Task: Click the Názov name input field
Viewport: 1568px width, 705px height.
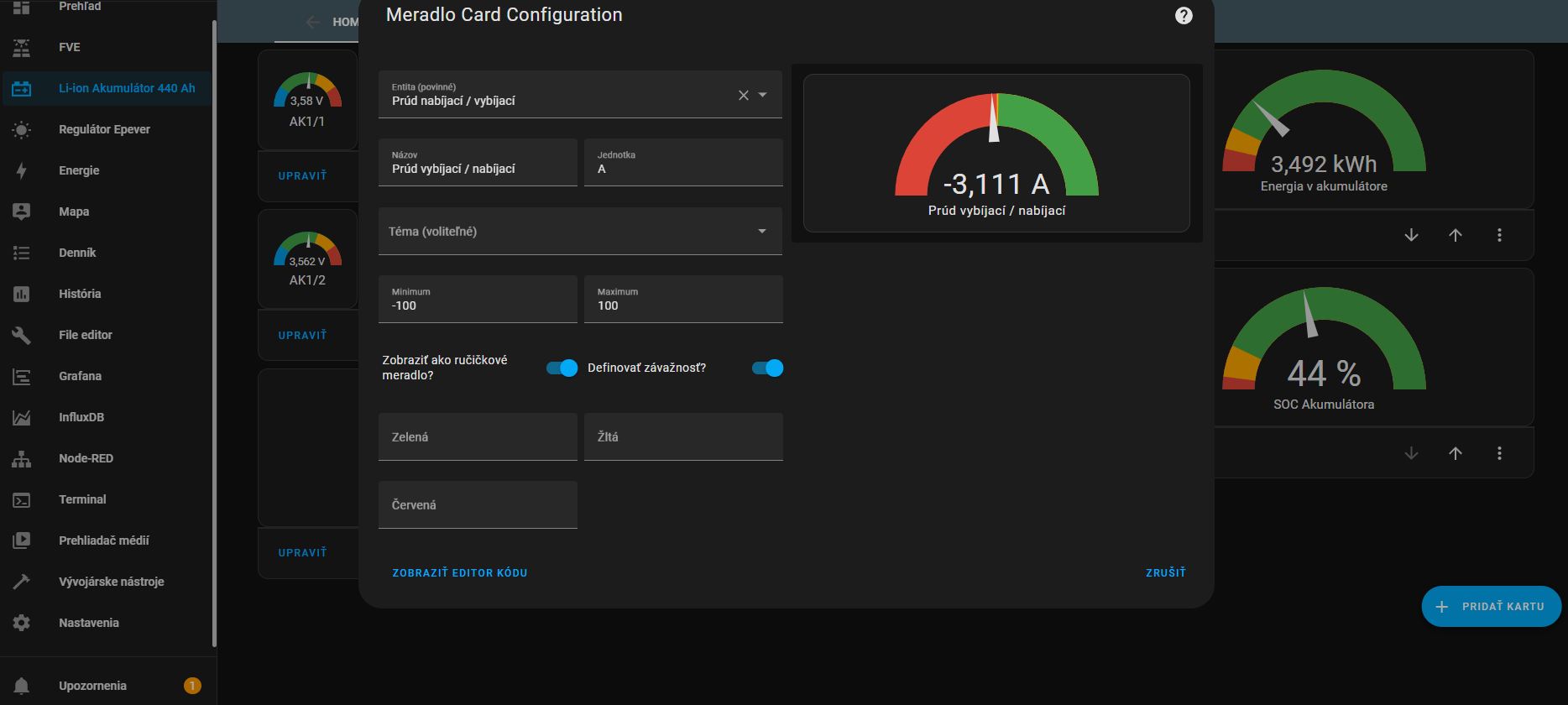Action: (x=478, y=162)
